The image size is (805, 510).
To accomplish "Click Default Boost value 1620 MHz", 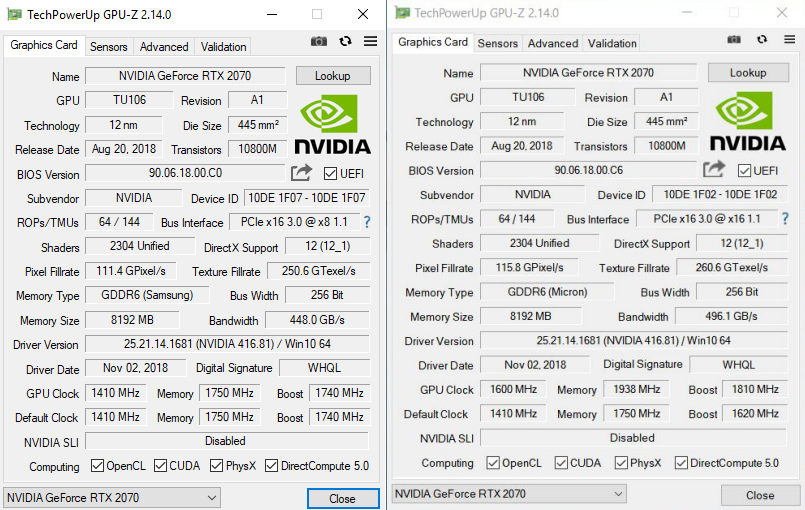I will 755,413.
